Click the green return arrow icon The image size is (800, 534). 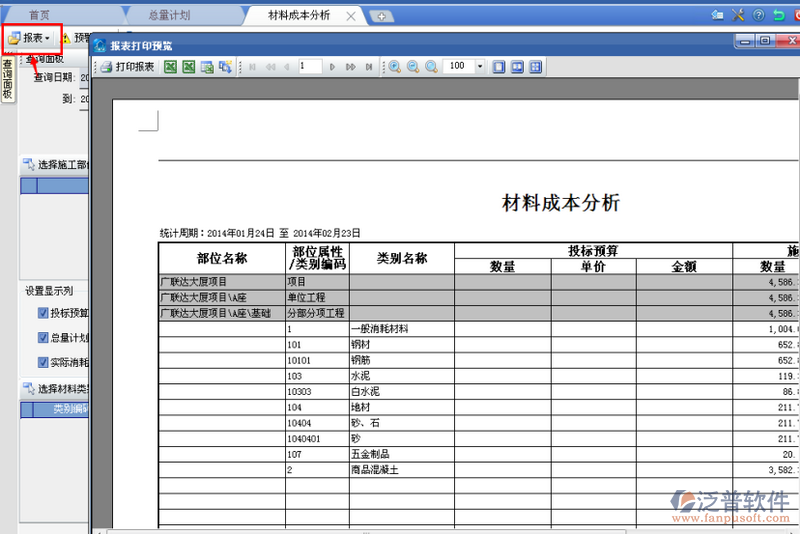click(779, 15)
